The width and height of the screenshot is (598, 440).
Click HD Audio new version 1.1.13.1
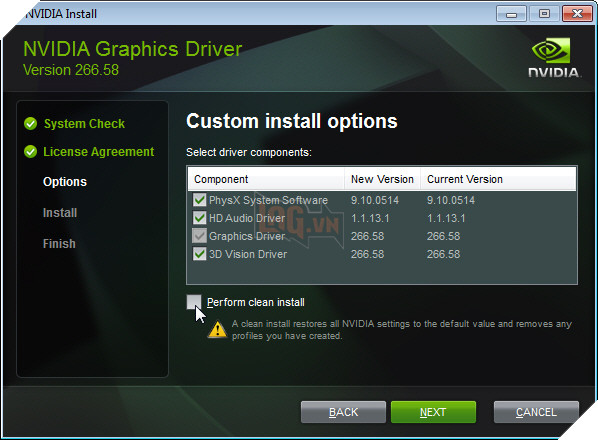370,218
